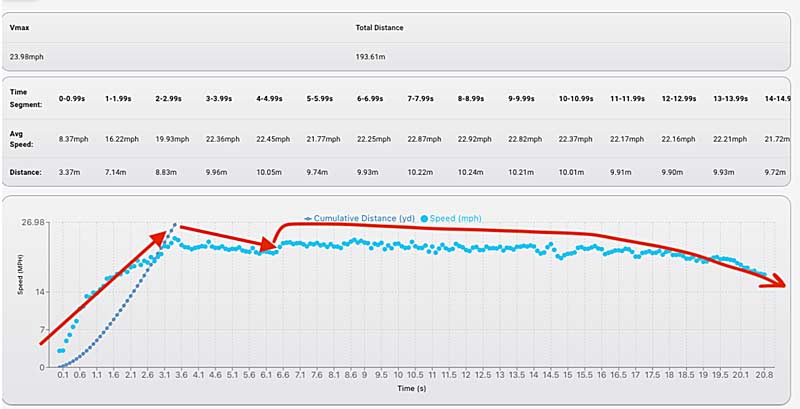800x409 pixels.
Task: Click the Distance row label
Action: click(26, 172)
